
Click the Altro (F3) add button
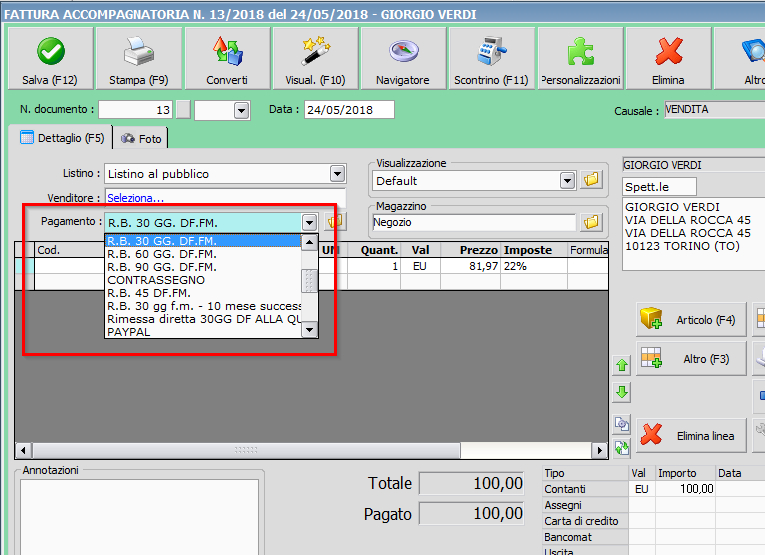point(691,358)
